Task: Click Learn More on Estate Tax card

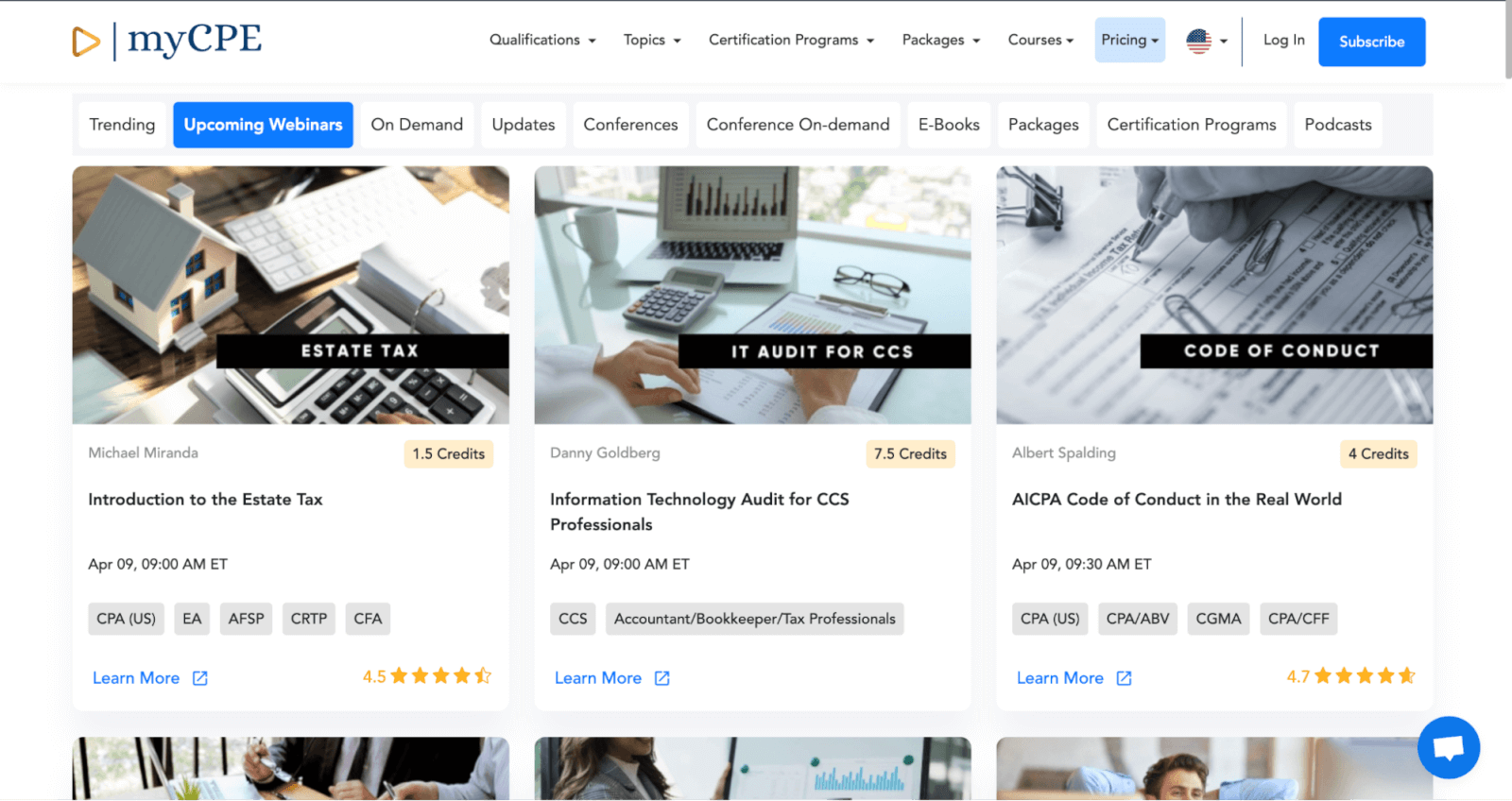Action: pyautogui.click(x=136, y=678)
